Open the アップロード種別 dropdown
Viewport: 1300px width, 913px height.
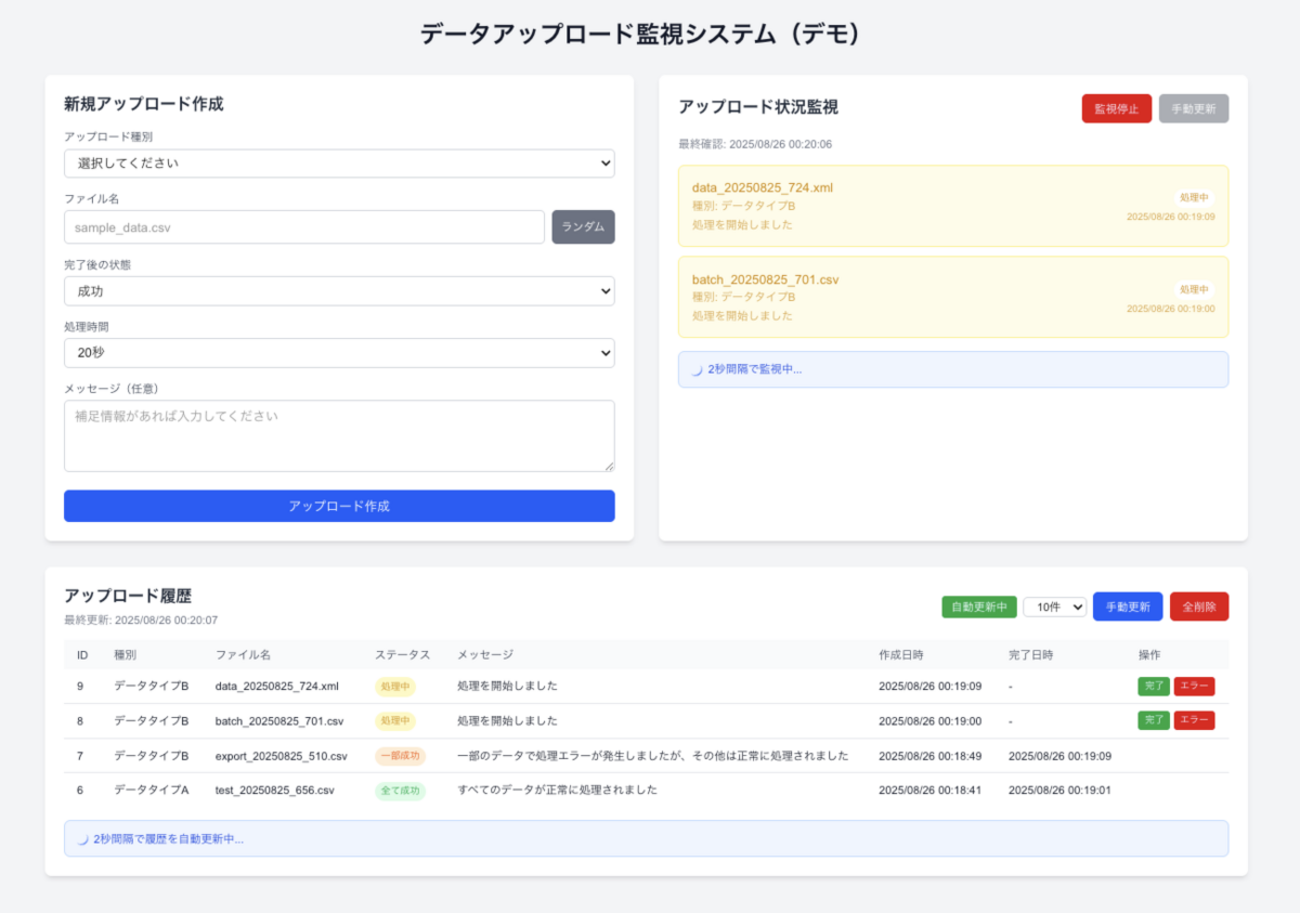[x=339, y=163]
